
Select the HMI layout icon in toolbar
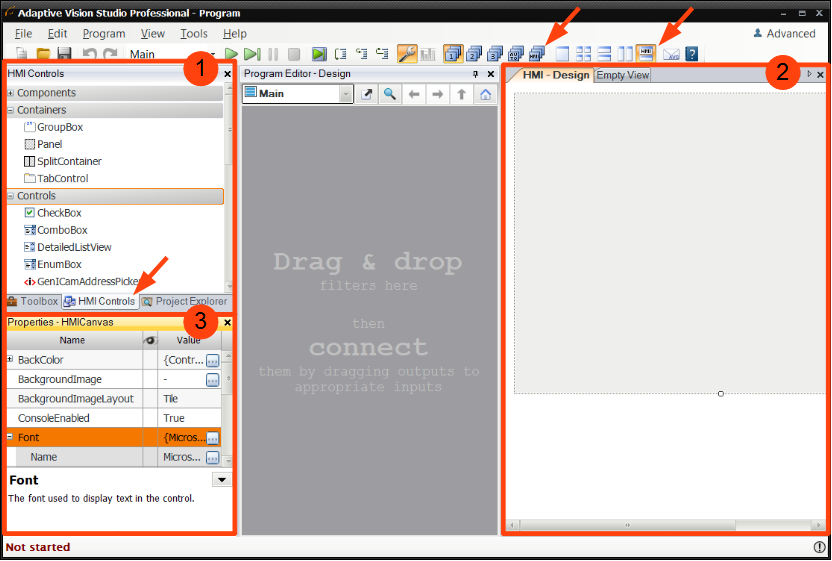coord(646,54)
